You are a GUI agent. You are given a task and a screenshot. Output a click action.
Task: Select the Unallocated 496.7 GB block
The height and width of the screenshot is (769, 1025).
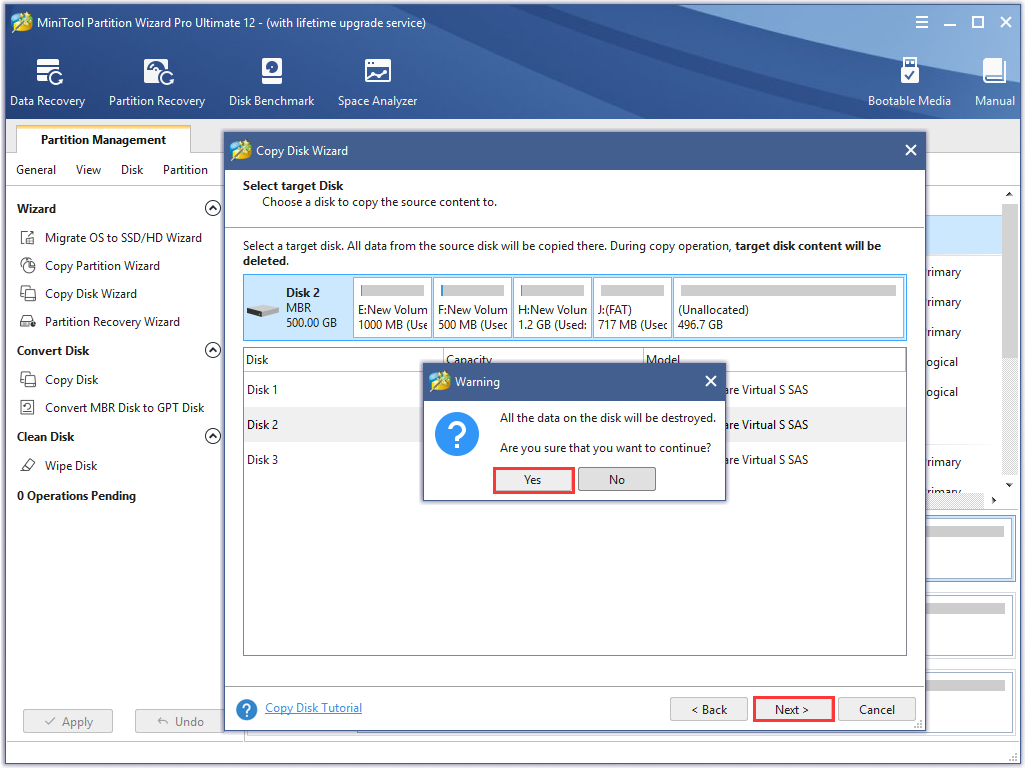coord(788,307)
